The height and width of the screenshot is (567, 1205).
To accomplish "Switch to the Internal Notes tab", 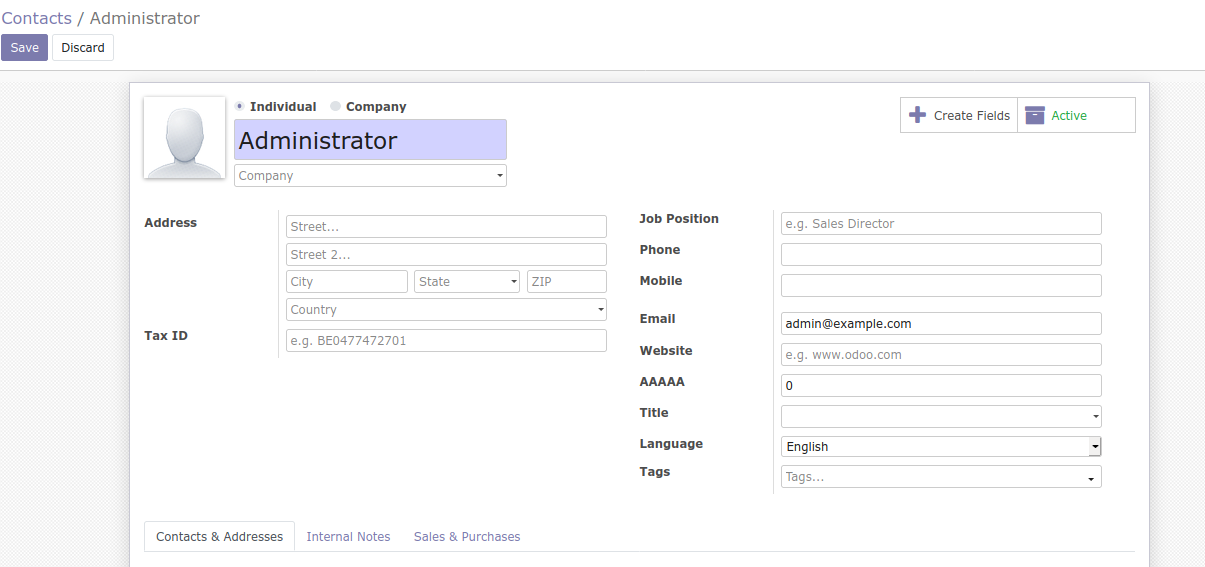I will [x=348, y=537].
